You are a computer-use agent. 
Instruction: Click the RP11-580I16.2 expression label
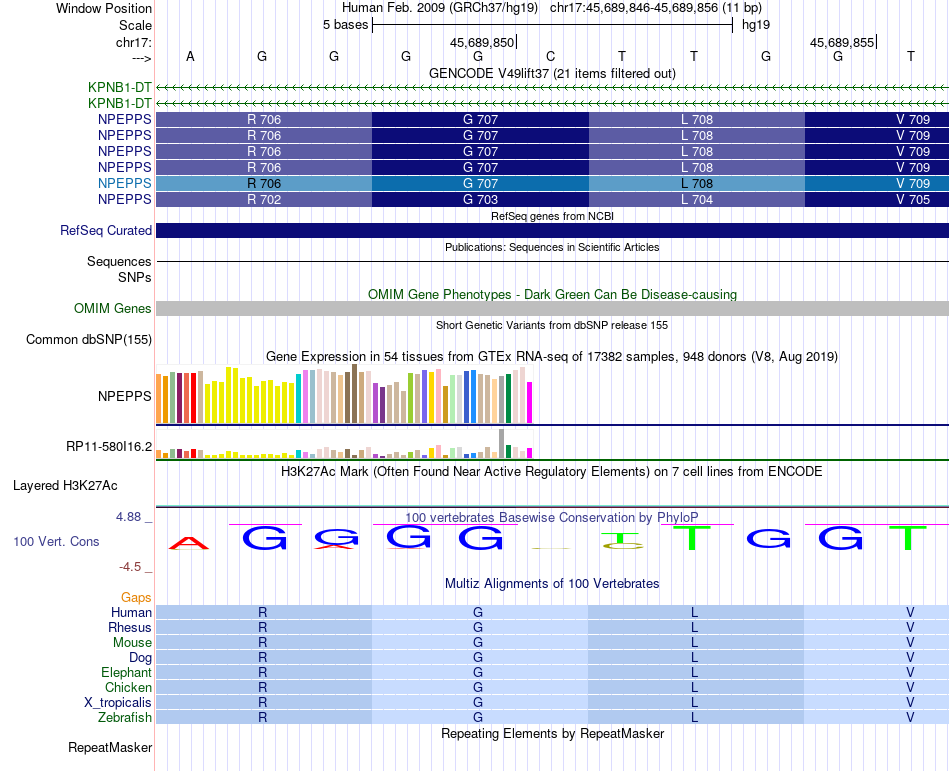coord(108,447)
